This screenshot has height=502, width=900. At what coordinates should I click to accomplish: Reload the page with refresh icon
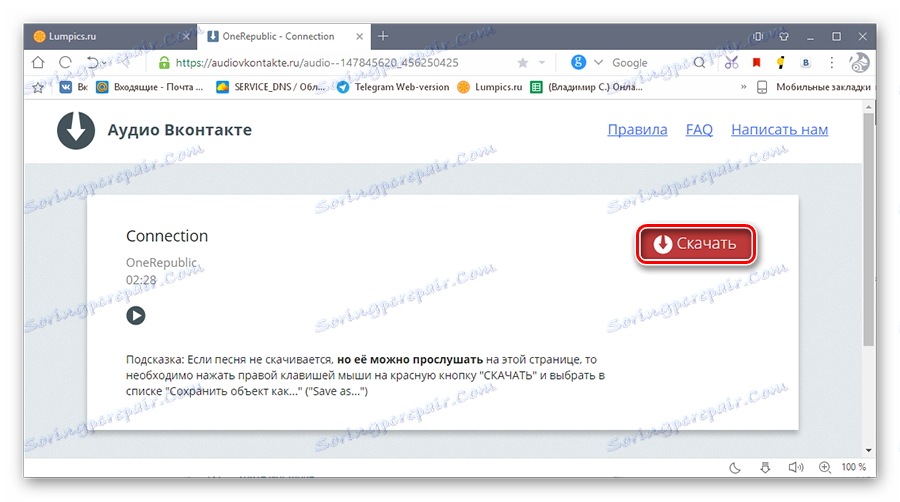[x=65, y=63]
